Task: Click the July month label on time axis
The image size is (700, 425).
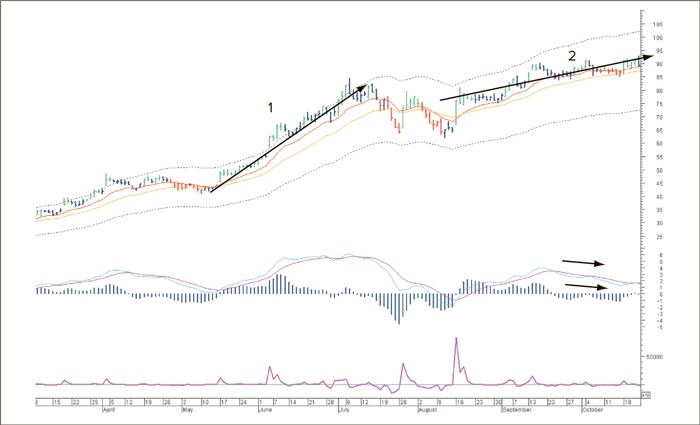Action: [342, 409]
